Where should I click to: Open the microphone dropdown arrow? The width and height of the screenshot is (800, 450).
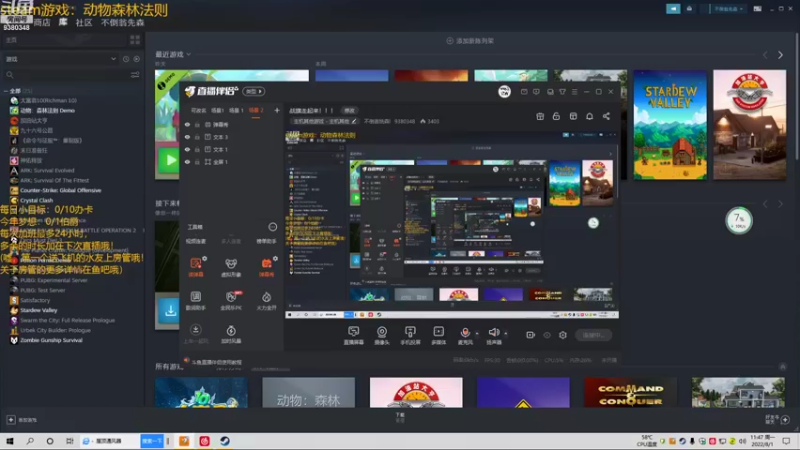coord(477,333)
